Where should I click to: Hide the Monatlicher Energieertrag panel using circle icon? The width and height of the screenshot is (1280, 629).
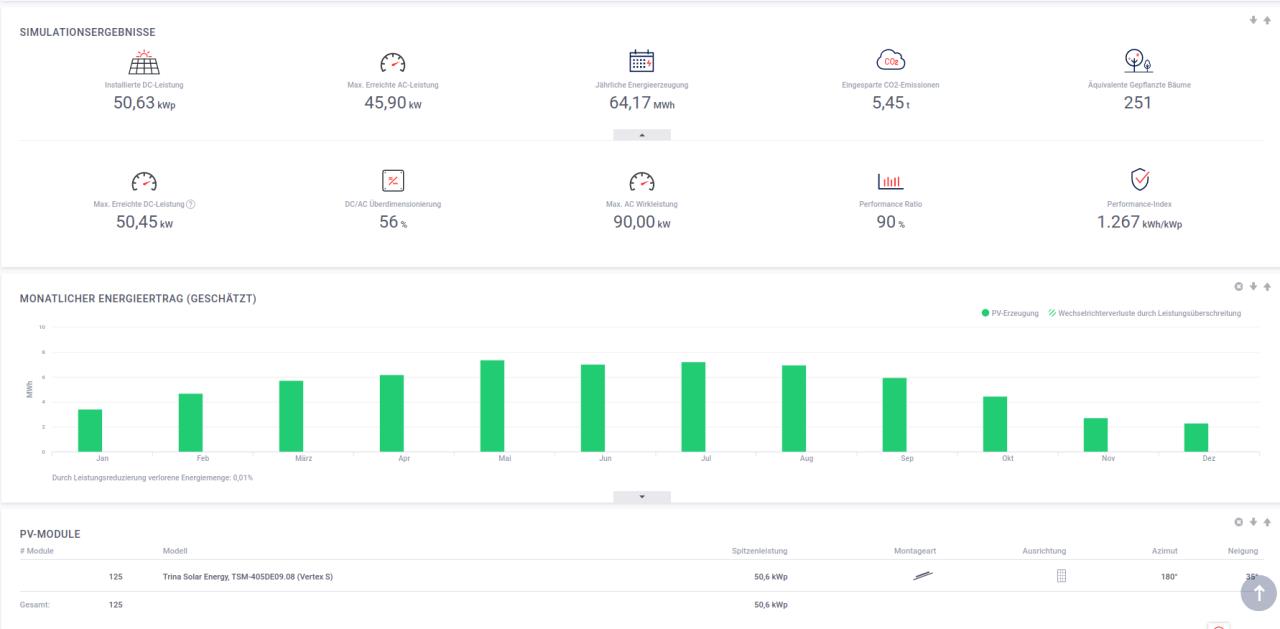click(1239, 287)
